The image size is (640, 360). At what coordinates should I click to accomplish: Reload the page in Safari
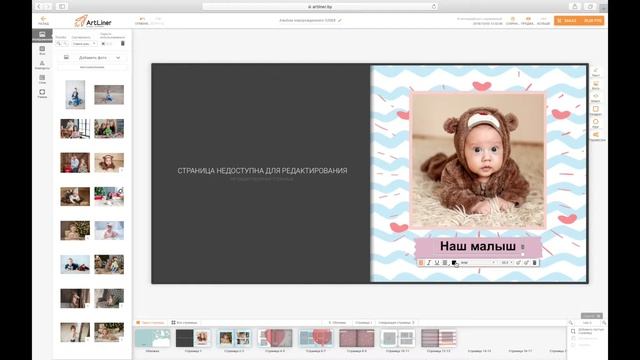(x=433, y=7)
